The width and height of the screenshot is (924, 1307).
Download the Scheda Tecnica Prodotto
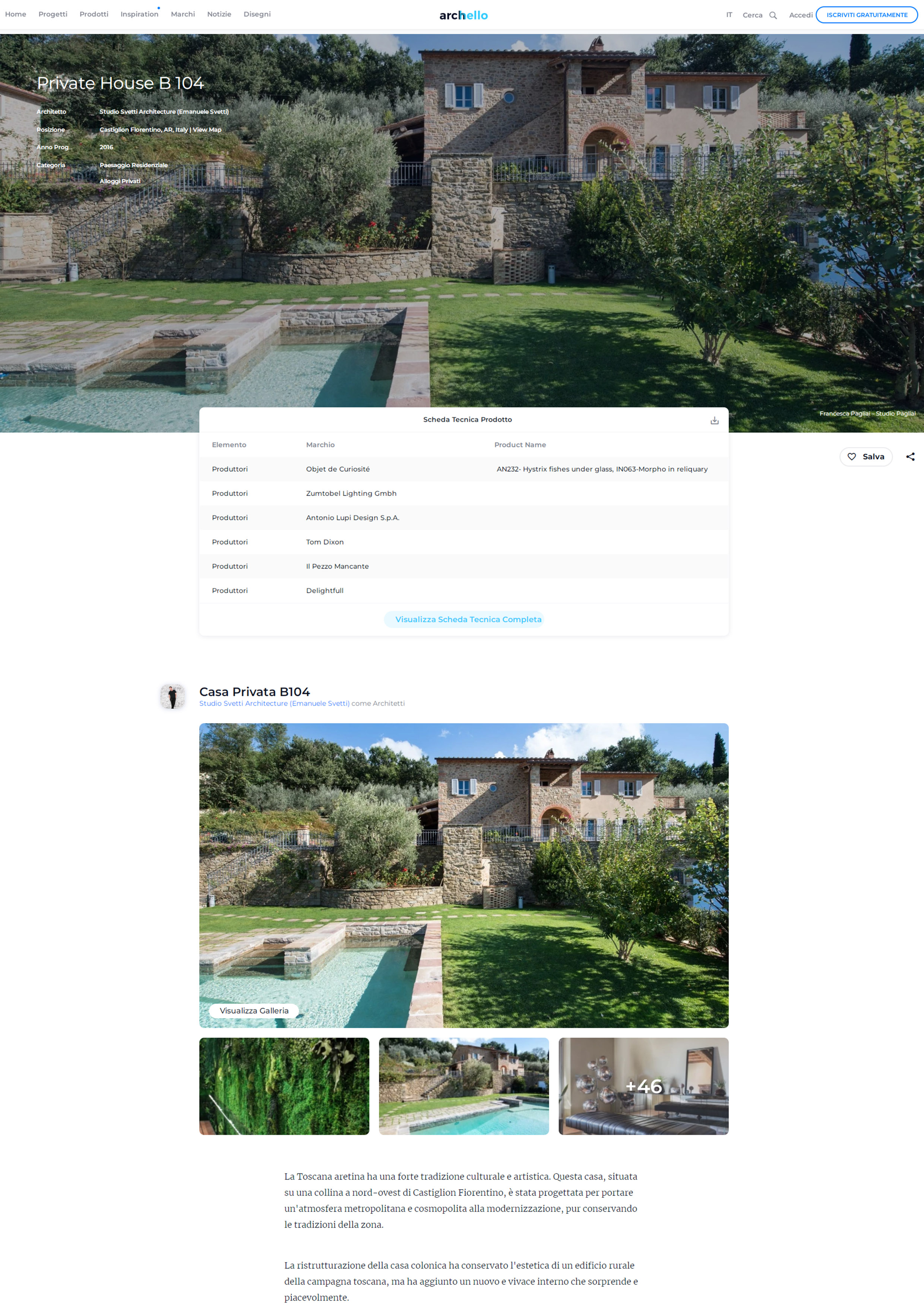(x=715, y=420)
